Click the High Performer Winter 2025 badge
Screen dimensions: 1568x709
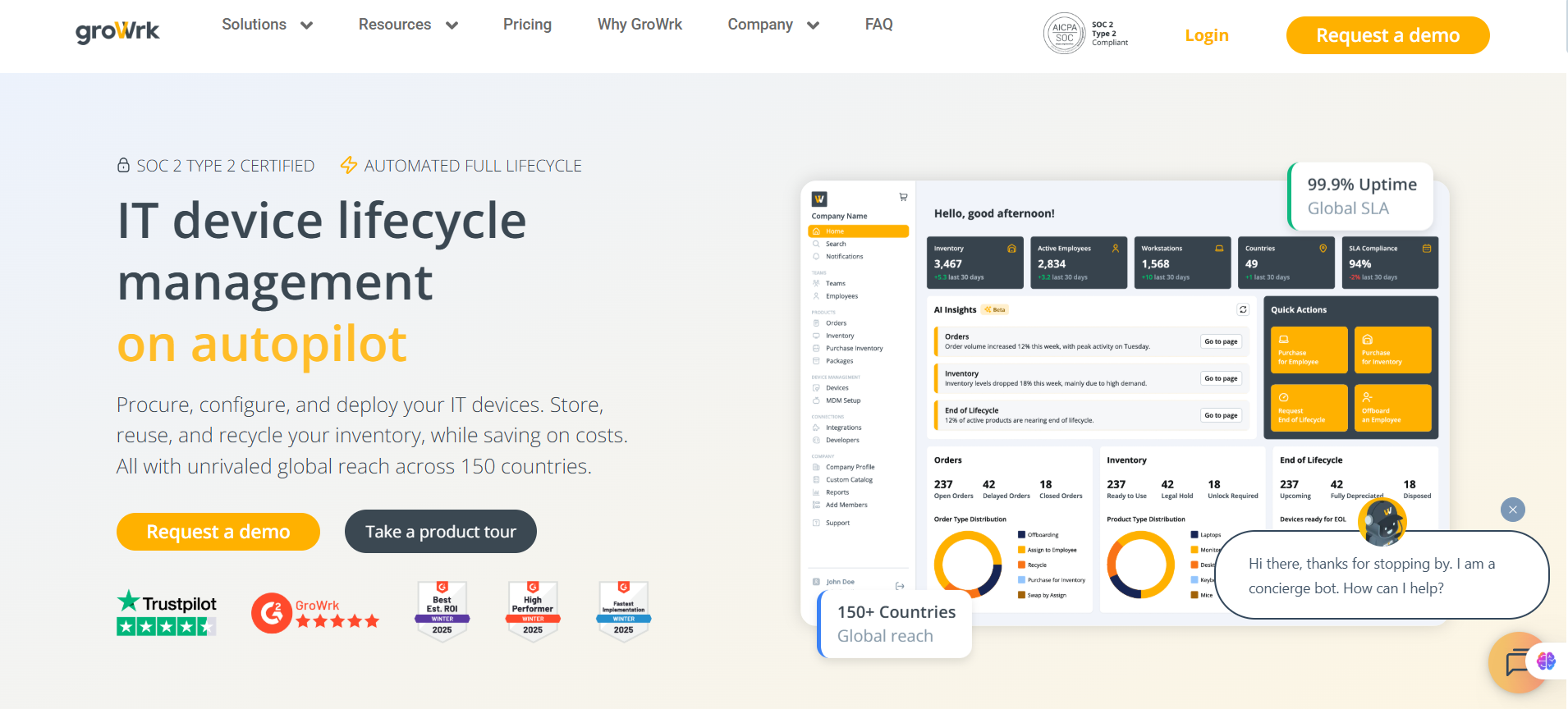[533, 611]
